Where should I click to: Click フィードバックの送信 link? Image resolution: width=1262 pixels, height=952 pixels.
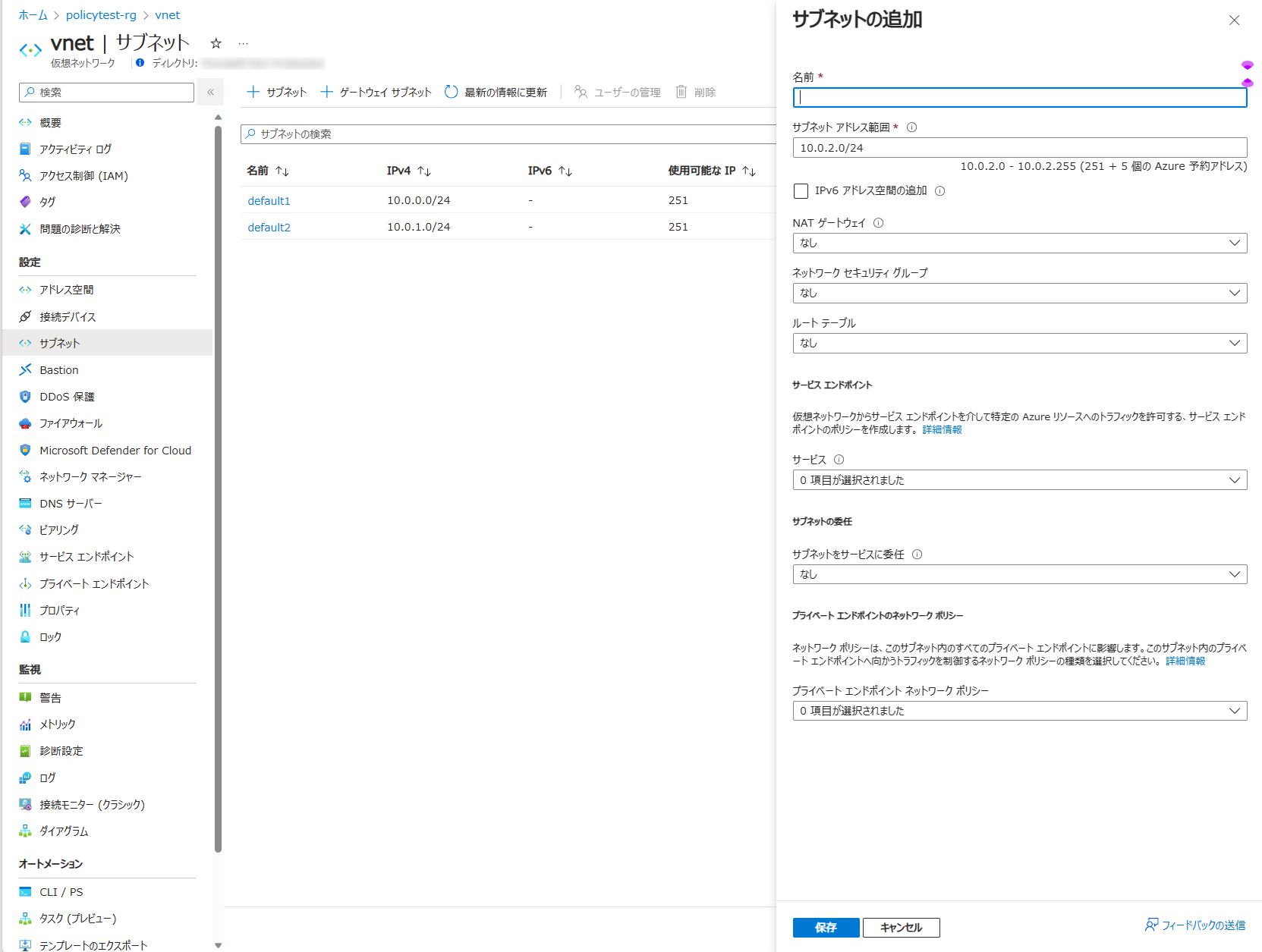1195,925
